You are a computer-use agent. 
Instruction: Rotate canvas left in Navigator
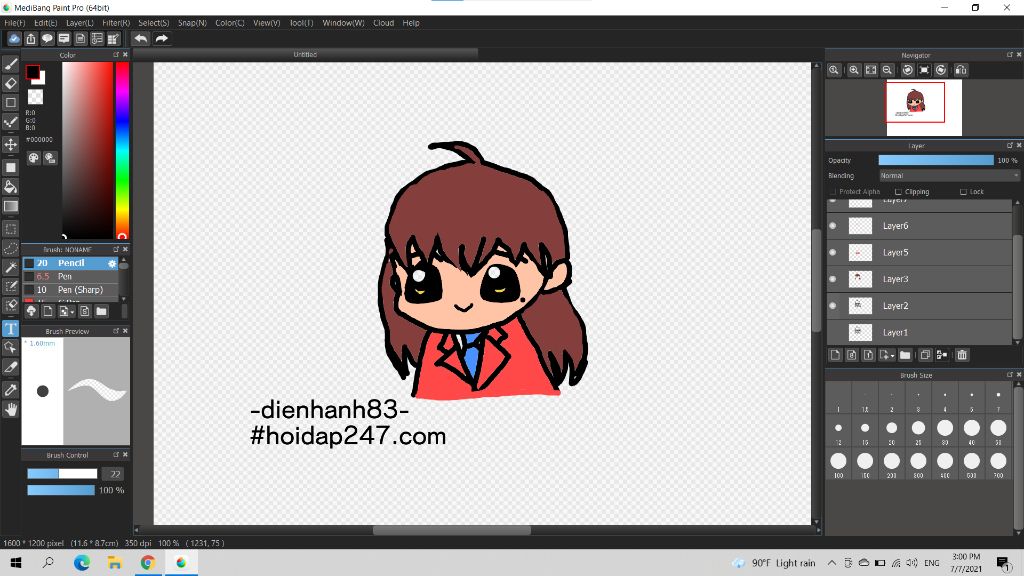[907, 70]
